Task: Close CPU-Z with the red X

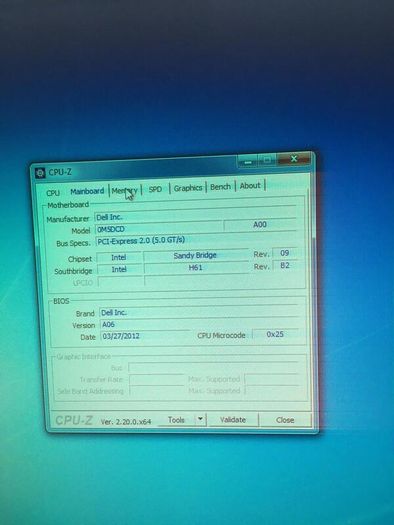Action: 294,159
